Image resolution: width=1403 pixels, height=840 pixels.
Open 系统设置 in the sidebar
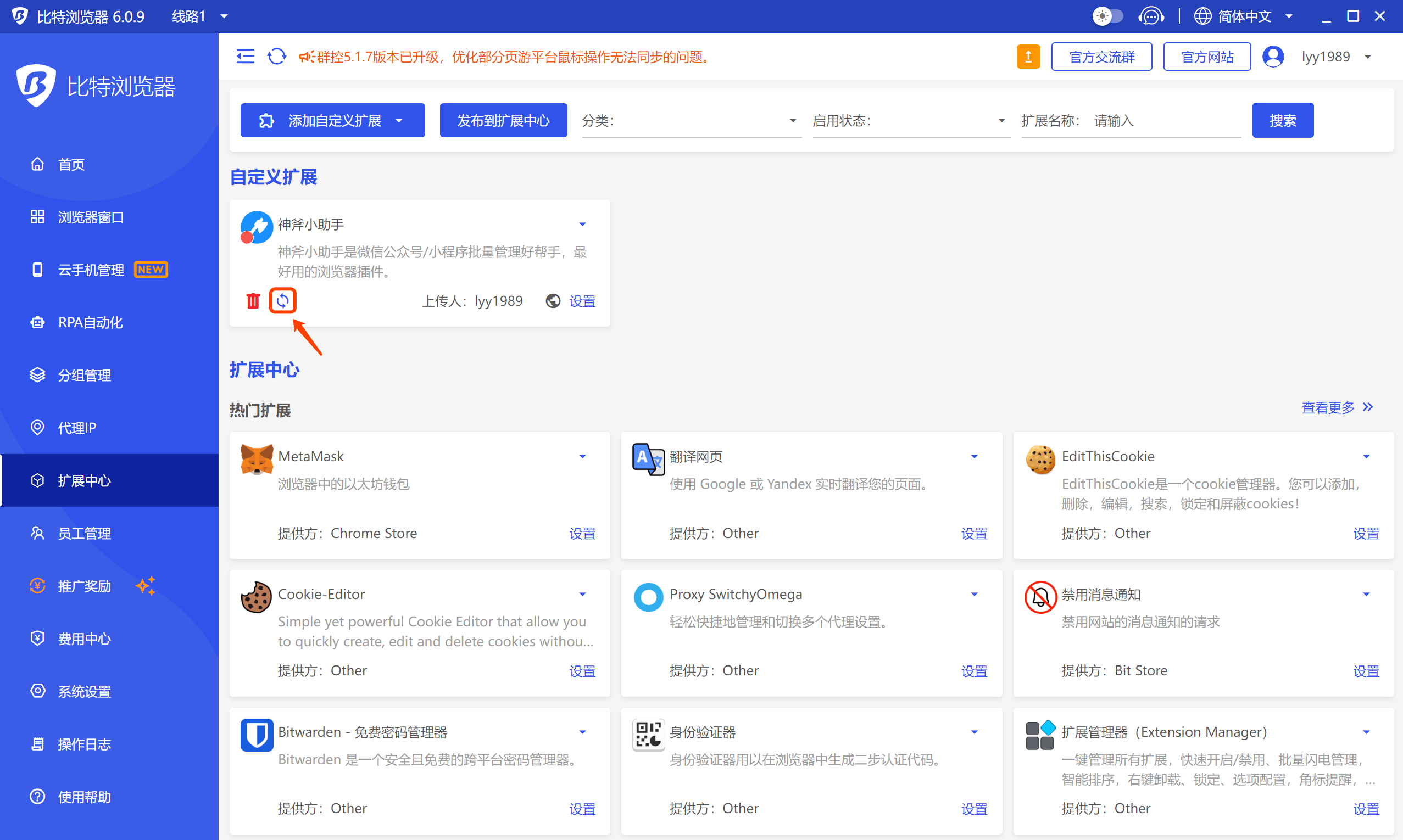coord(109,691)
